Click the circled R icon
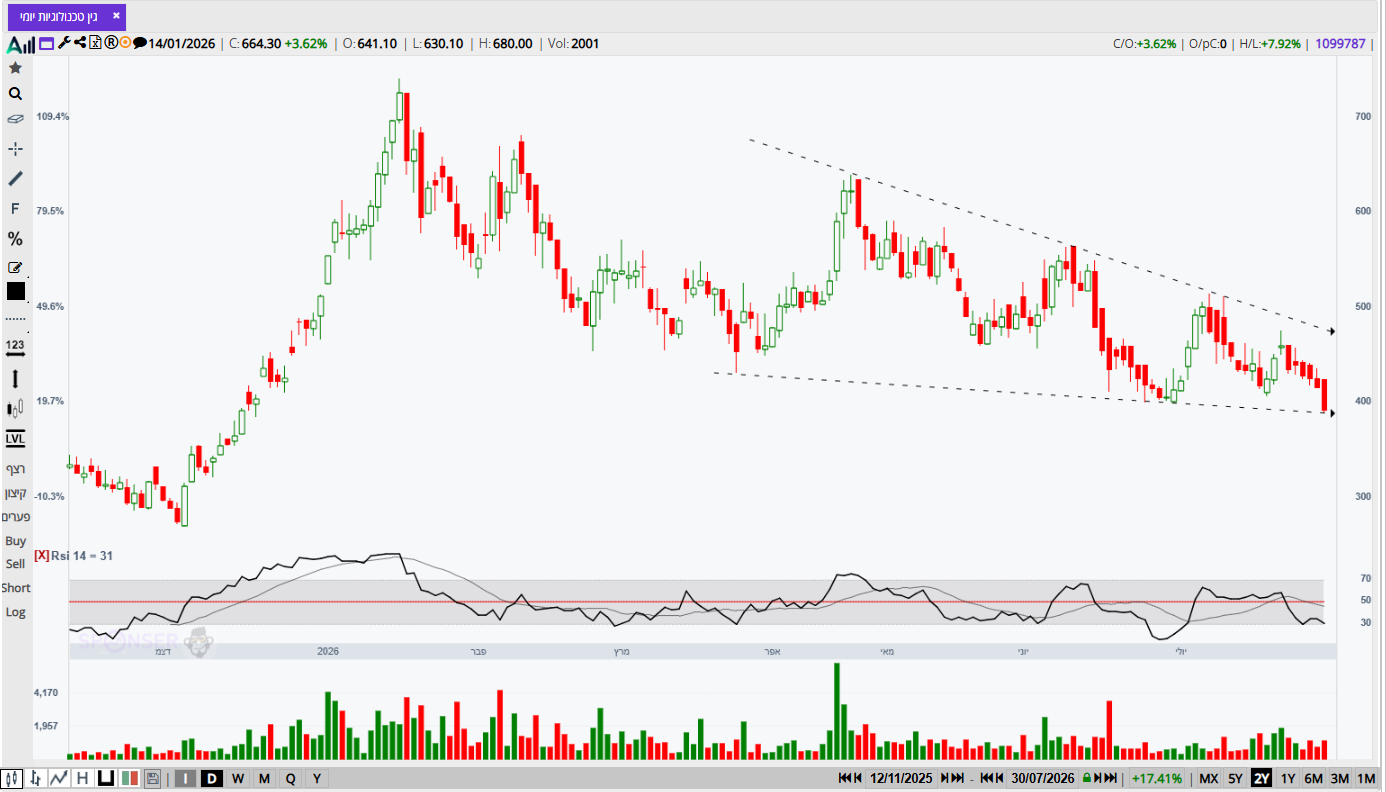1386x792 pixels. 111,43
